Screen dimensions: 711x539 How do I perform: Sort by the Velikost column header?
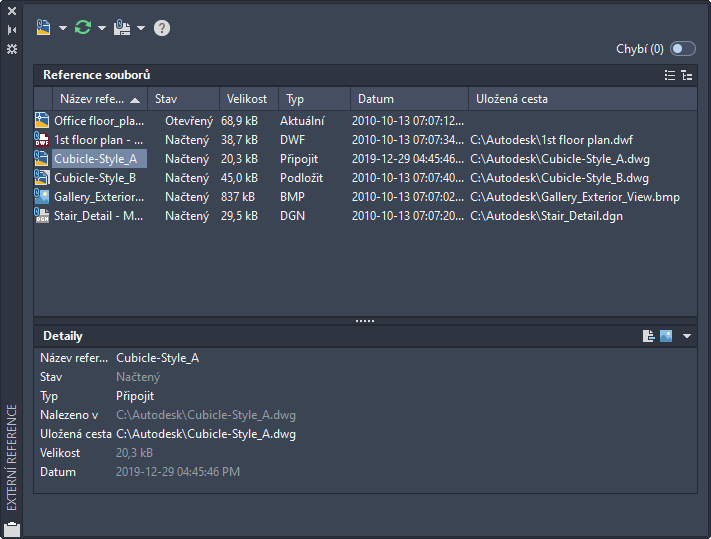247,99
